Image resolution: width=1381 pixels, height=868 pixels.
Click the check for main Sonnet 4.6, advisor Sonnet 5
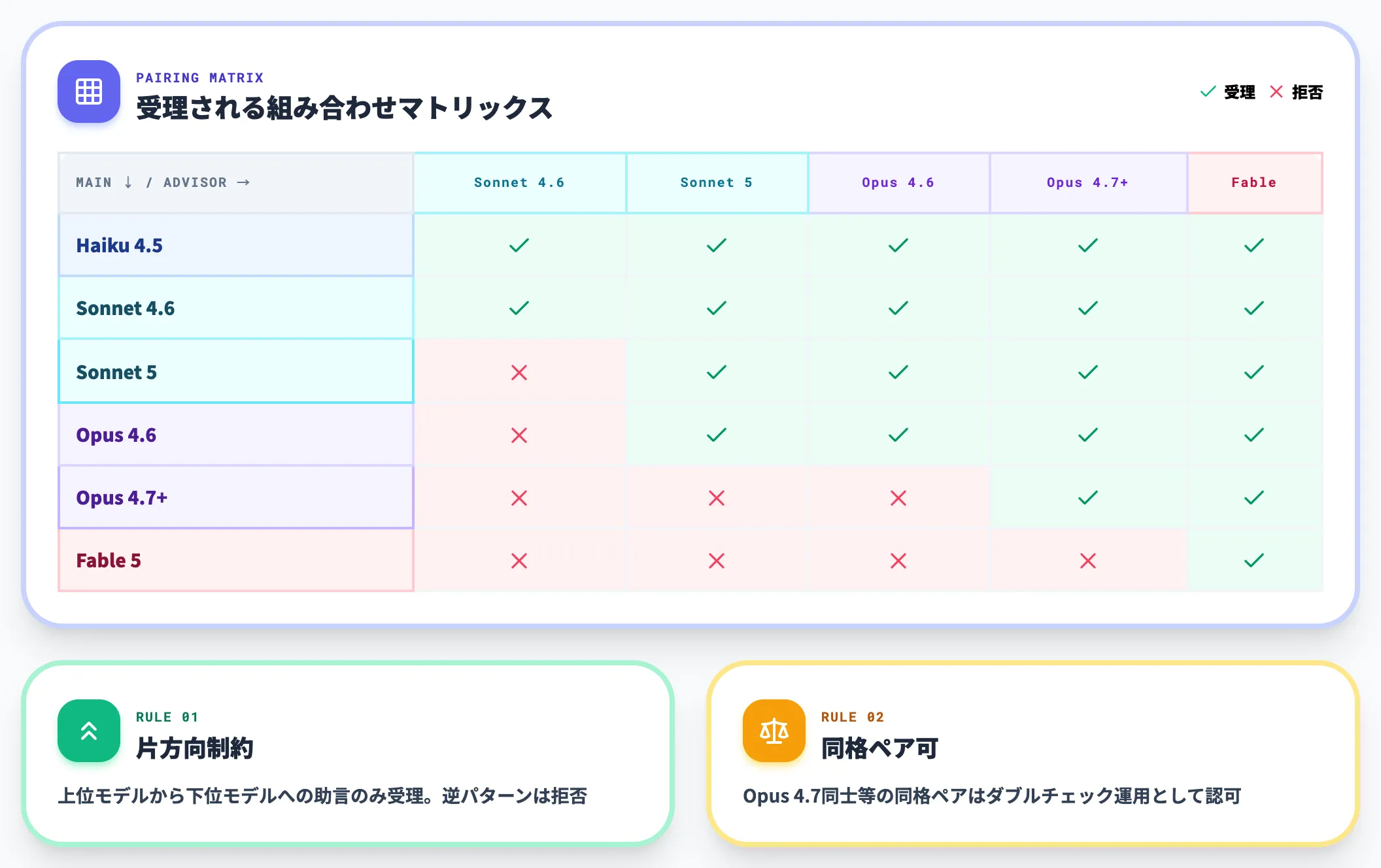[x=717, y=308]
